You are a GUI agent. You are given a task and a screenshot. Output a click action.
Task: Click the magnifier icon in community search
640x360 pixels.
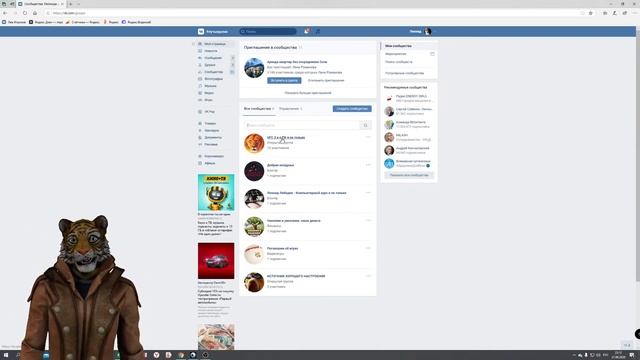[x=366, y=125]
